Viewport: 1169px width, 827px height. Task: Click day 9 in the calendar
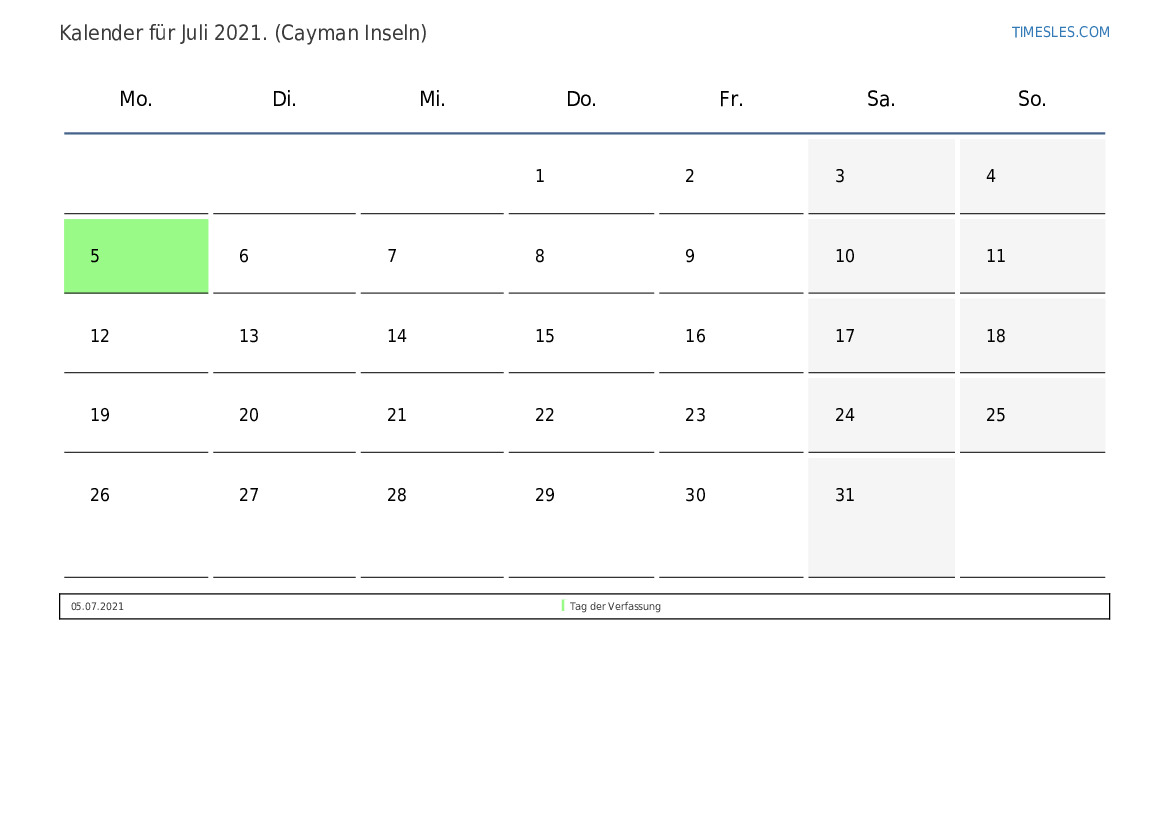pos(731,256)
